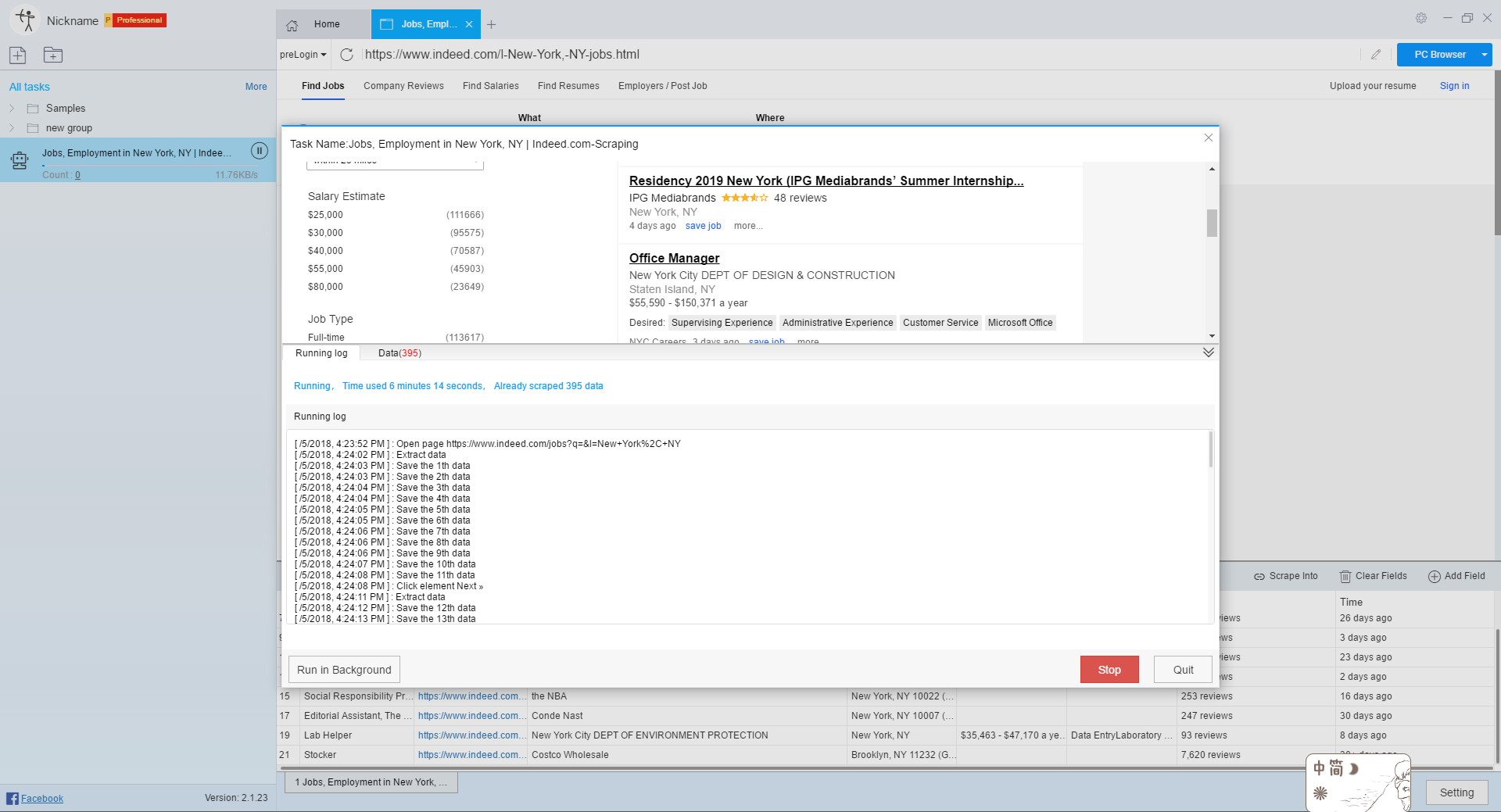Click More in the tasks panel

[256, 87]
